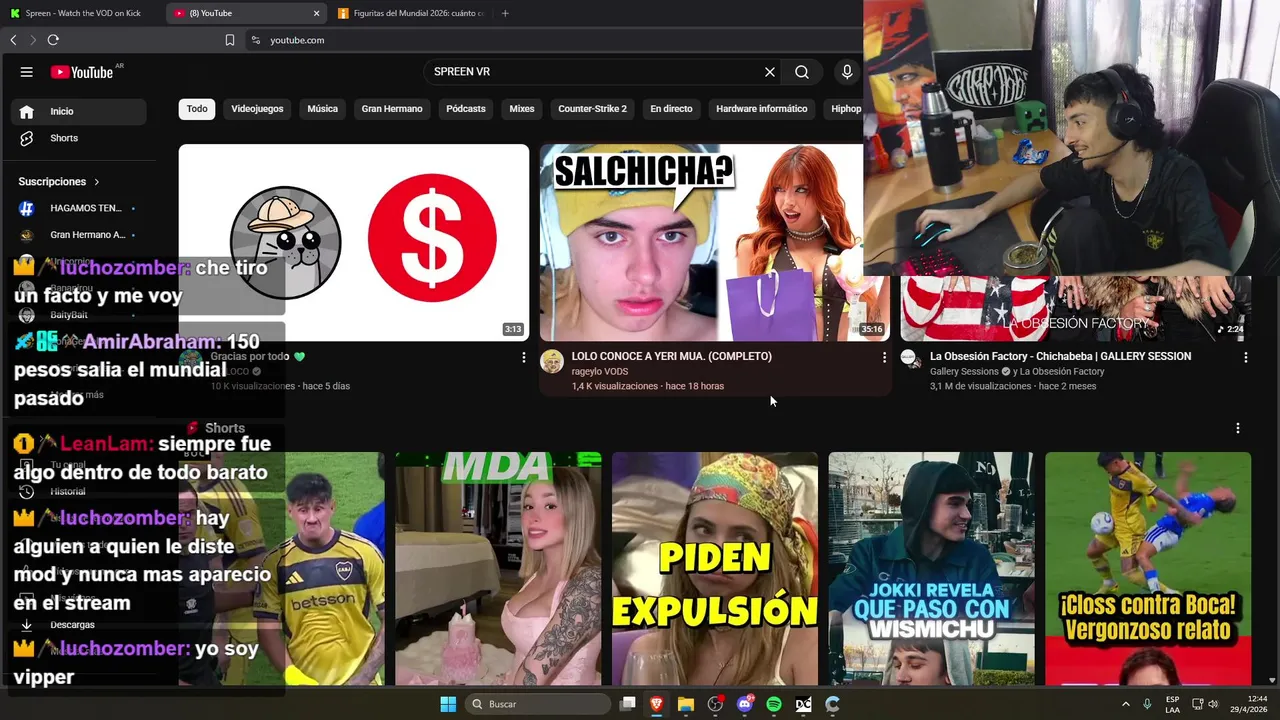
Task: Open the MDA Short thumbnail
Action: point(498,568)
